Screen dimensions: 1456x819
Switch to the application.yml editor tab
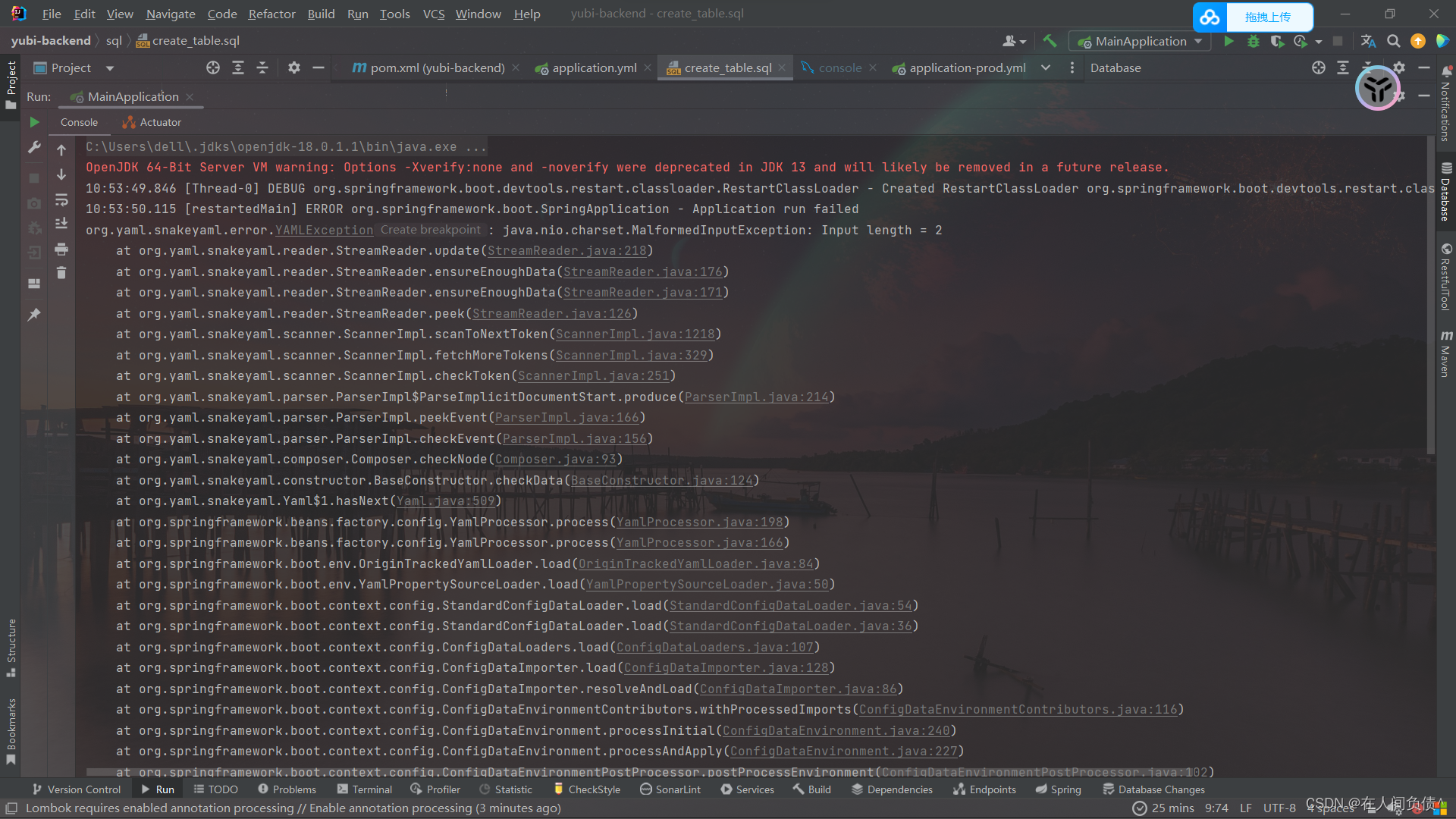tap(594, 68)
